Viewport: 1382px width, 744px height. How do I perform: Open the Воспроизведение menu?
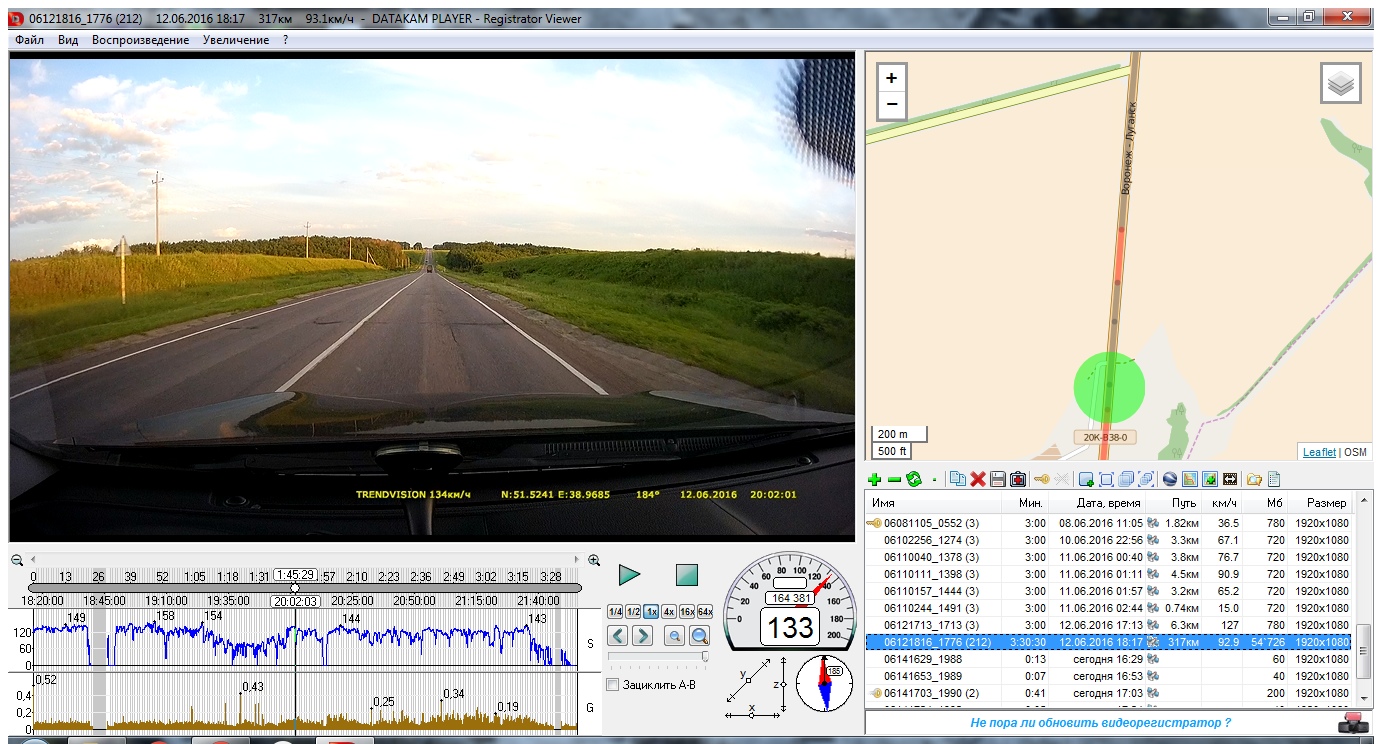click(140, 40)
